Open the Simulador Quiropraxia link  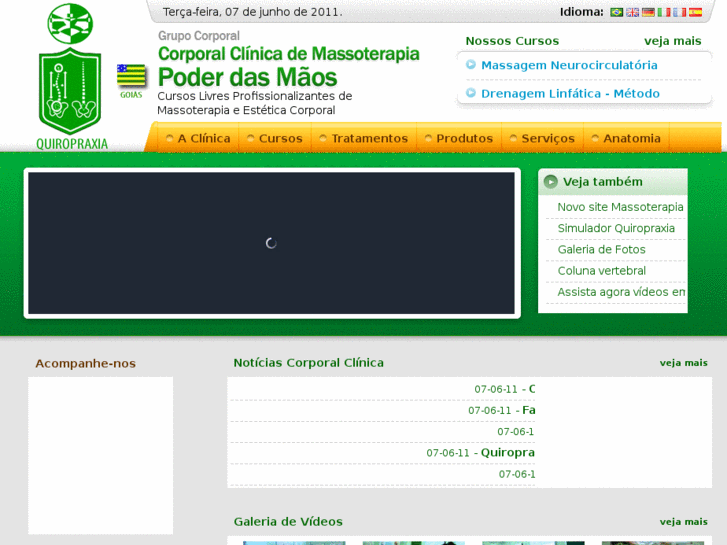616,228
